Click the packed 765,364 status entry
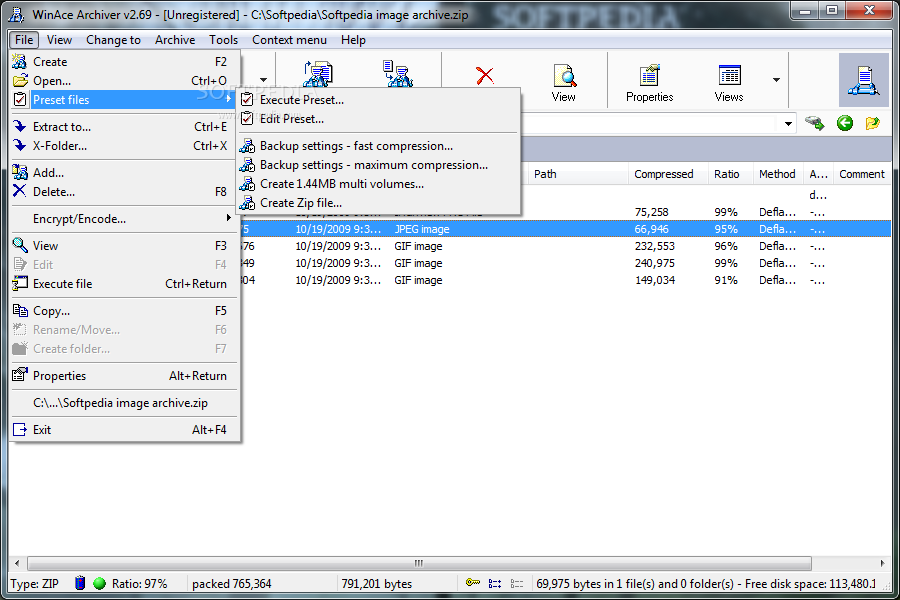This screenshot has width=900, height=600. (231, 583)
